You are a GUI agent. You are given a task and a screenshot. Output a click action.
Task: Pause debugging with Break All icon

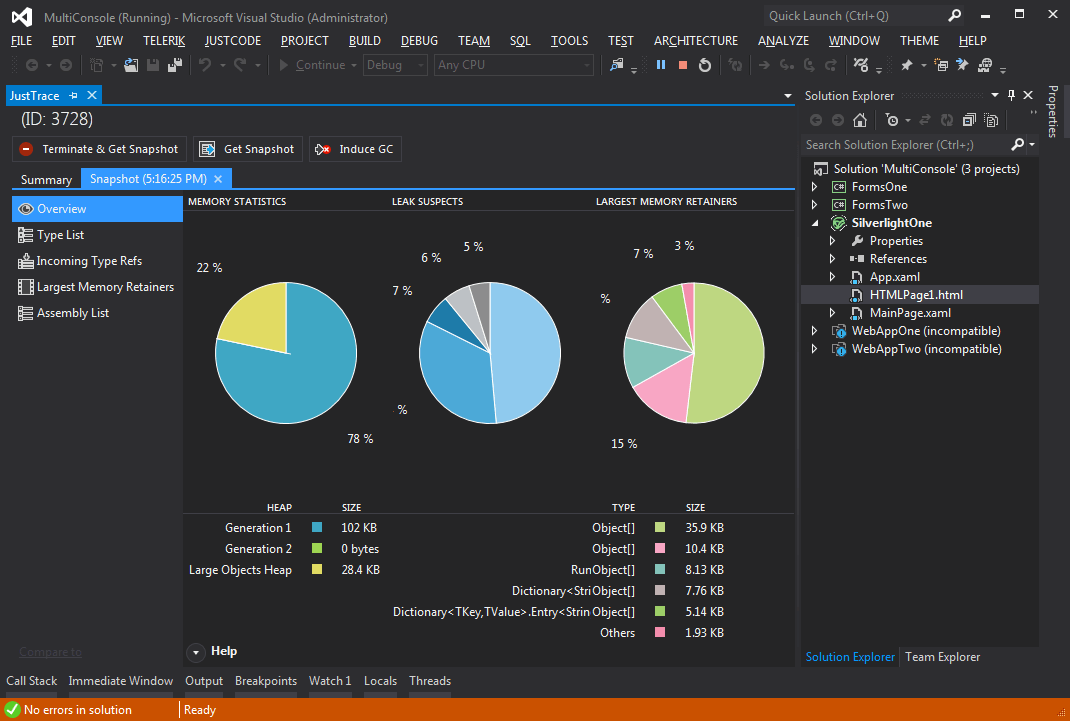tap(661, 65)
